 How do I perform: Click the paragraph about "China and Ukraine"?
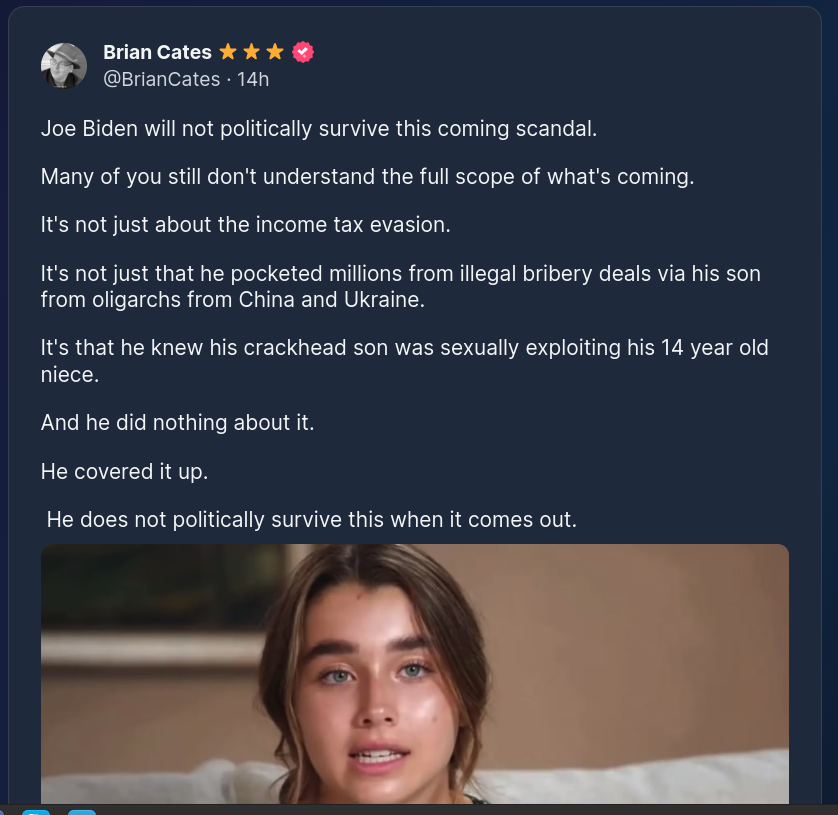click(x=400, y=286)
